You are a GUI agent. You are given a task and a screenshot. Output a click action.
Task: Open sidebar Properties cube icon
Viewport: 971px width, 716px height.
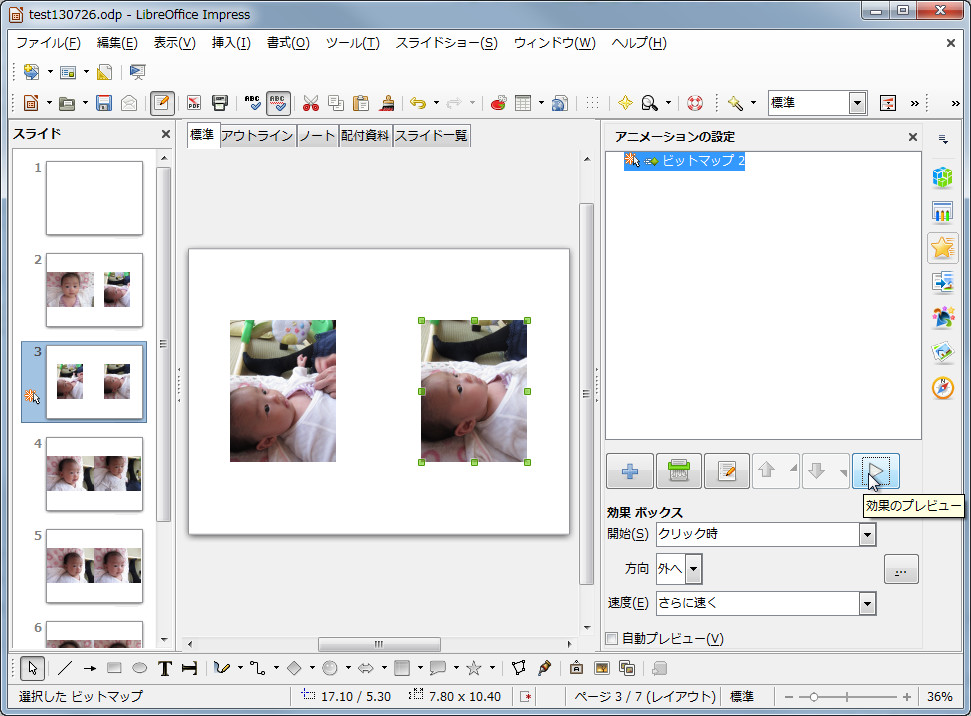[943, 178]
